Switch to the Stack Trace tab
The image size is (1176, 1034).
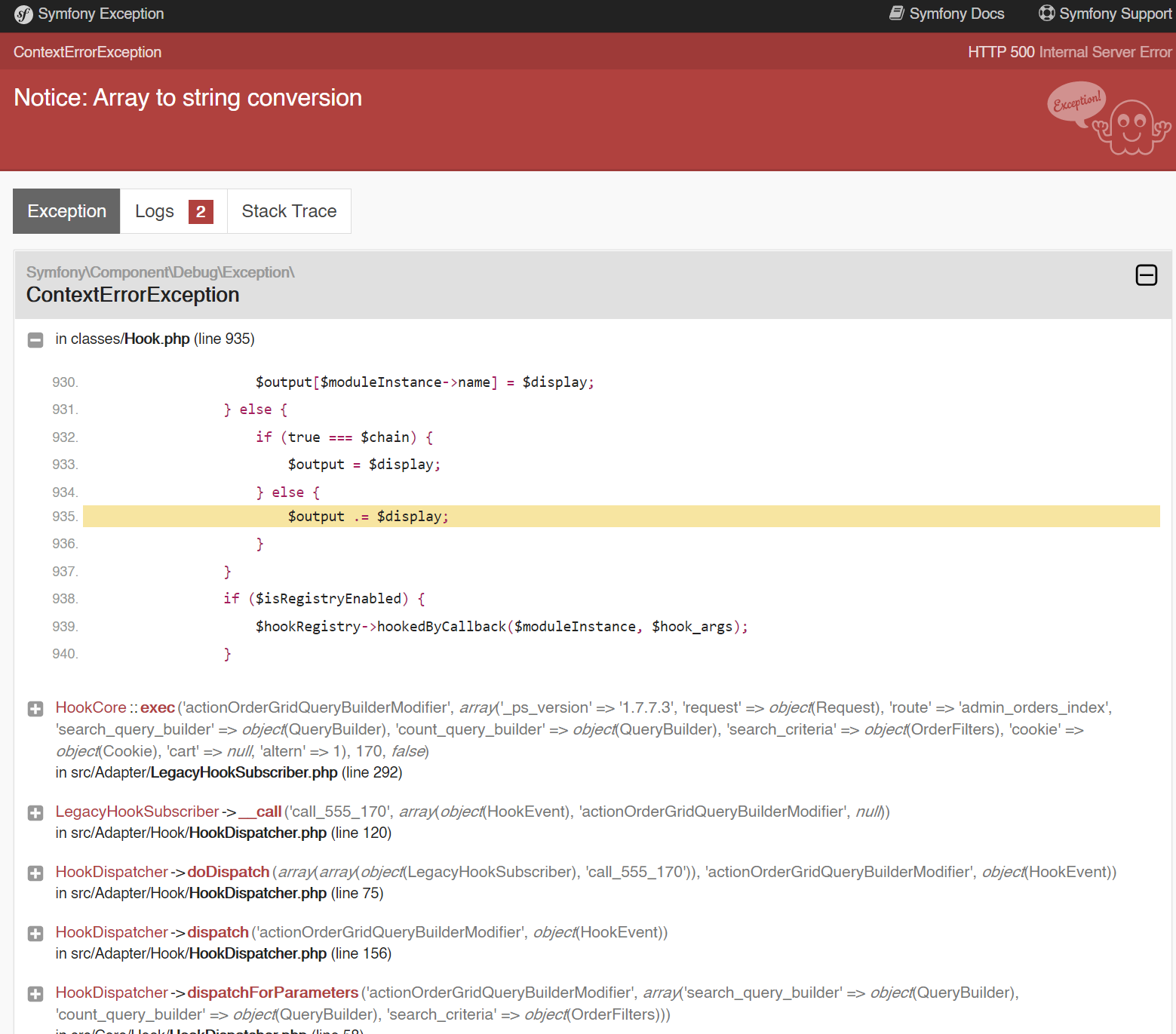click(289, 211)
